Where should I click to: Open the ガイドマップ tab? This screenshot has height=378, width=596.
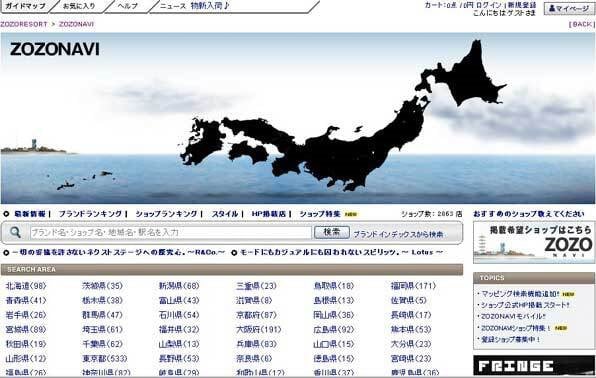[x=25, y=6]
